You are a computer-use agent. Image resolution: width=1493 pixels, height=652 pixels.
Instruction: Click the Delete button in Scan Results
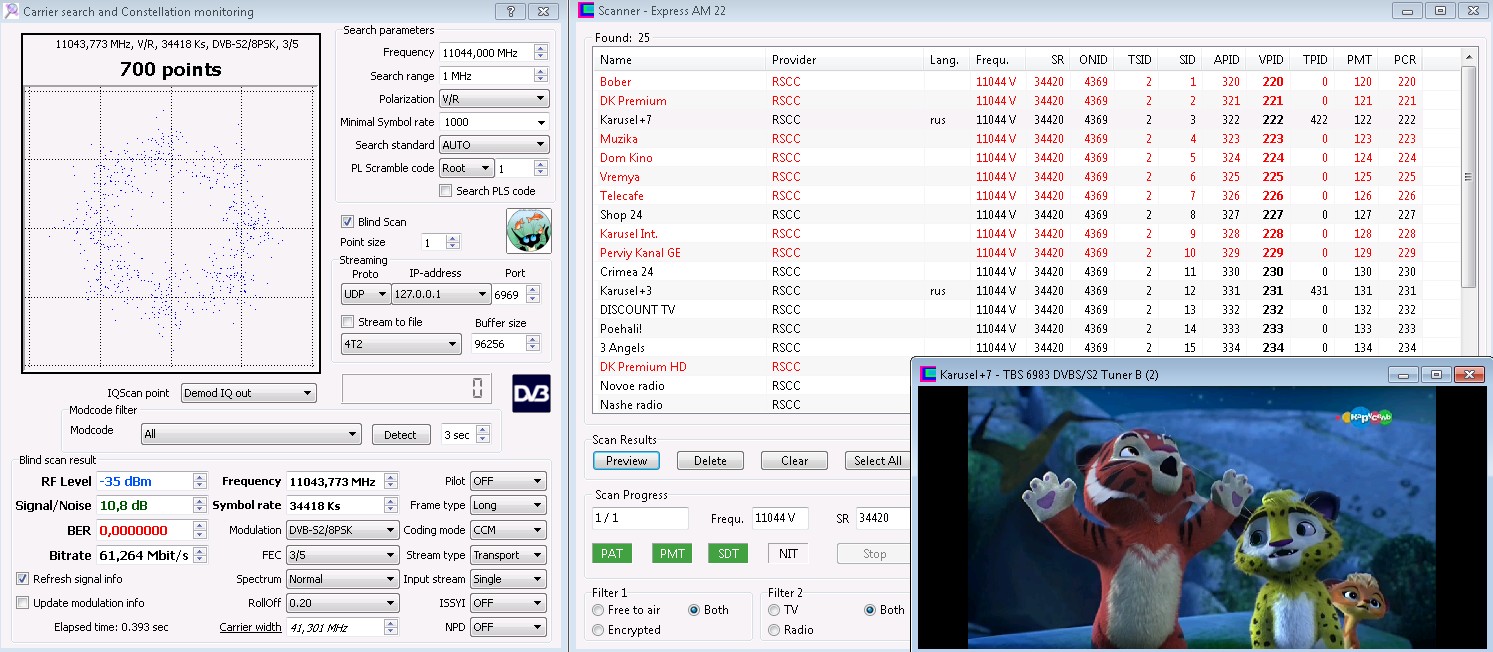(x=710, y=461)
